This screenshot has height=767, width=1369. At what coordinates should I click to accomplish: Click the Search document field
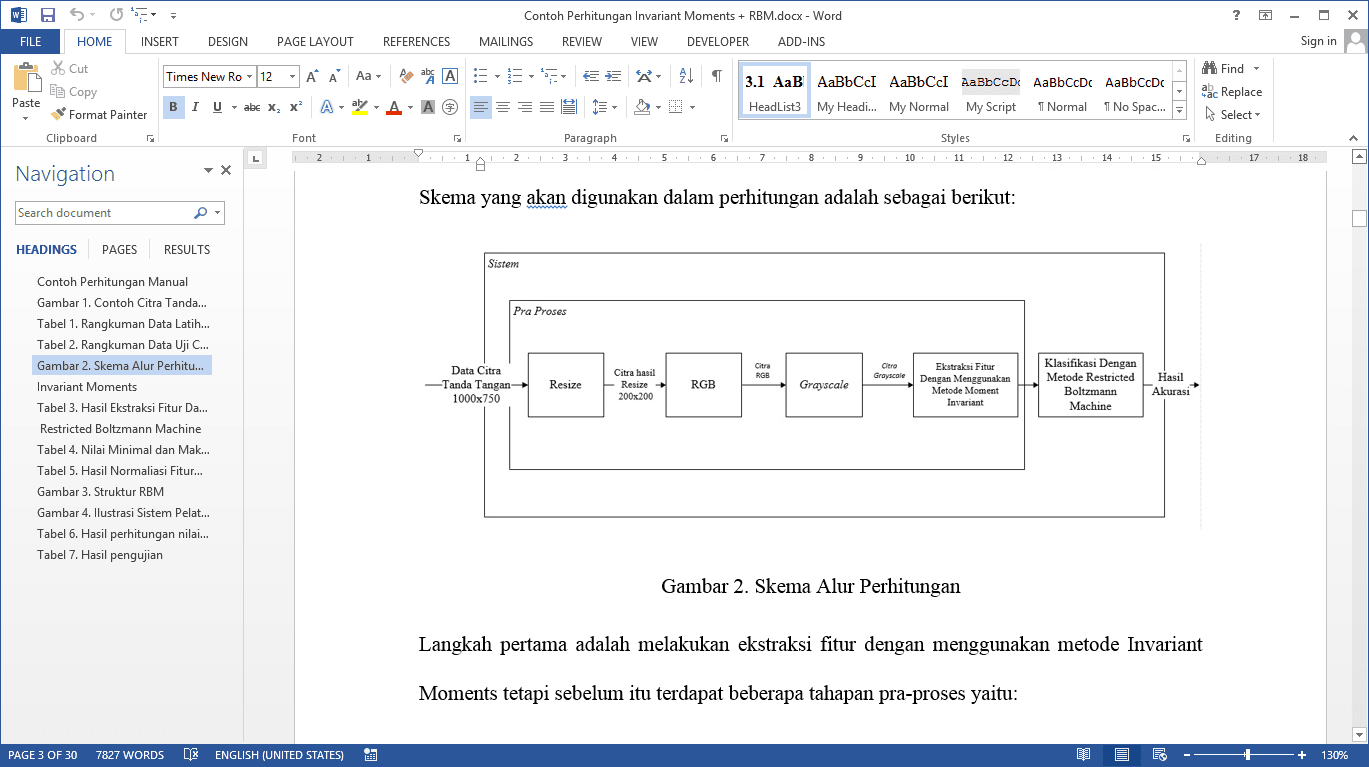coord(104,213)
